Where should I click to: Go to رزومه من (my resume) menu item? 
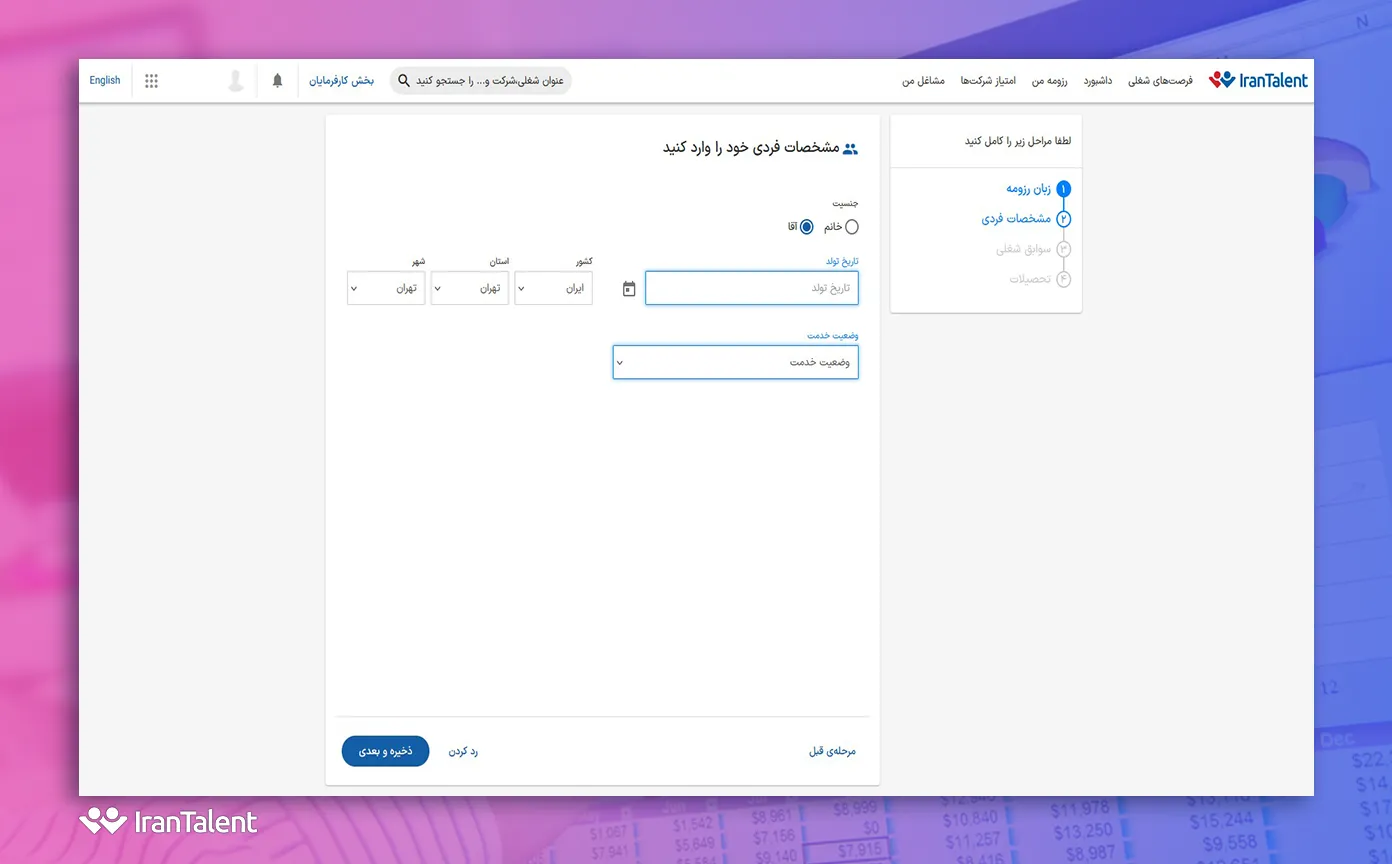(1050, 81)
